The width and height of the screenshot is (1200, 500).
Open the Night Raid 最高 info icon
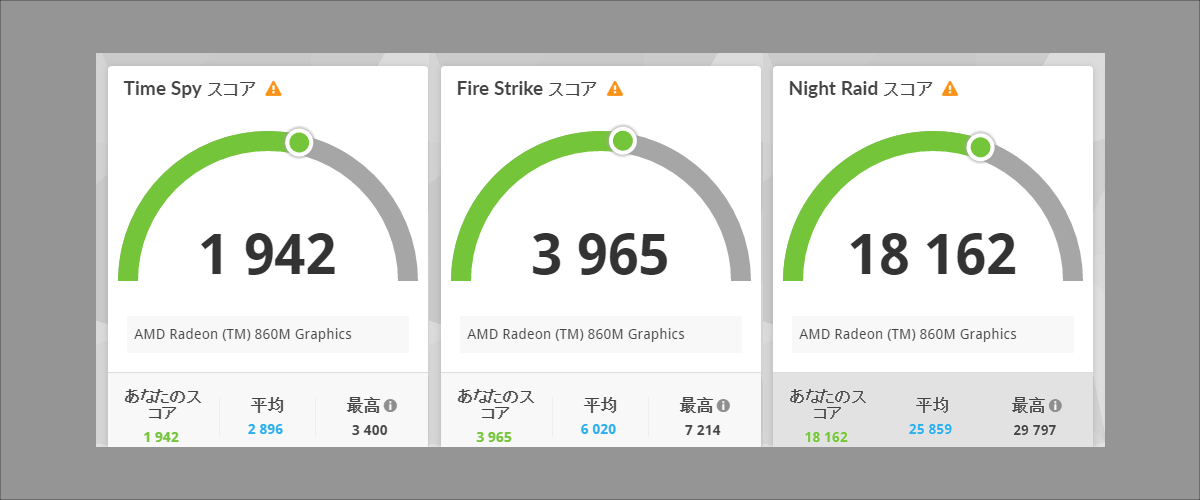pyautogui.click(x=1055, y=406)
